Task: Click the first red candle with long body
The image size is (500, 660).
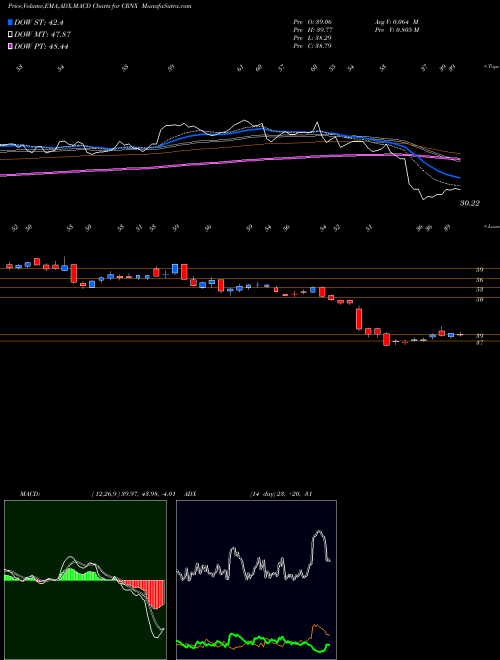Action: click(74, 273)
